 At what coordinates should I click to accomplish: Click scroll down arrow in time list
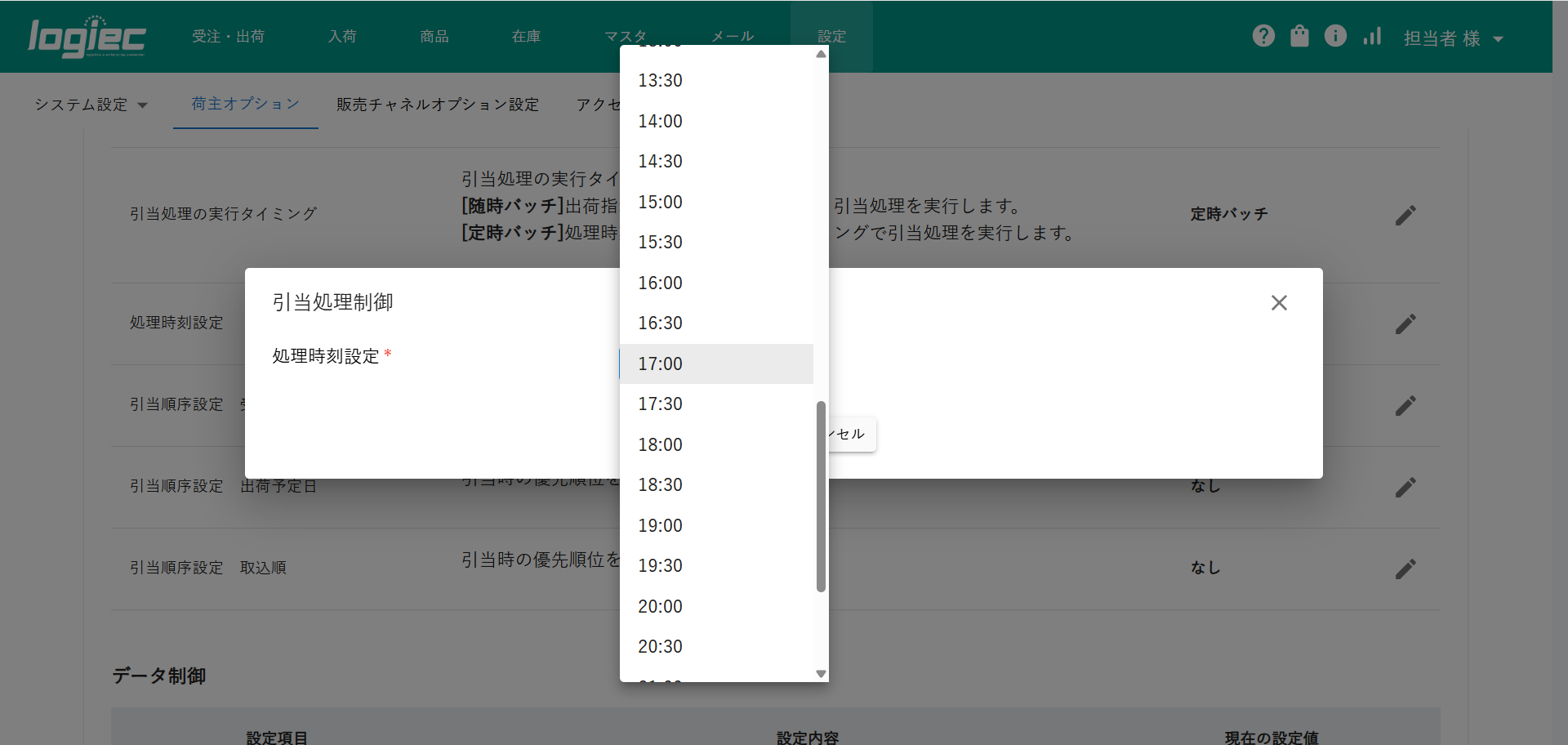[x=821, y=674]
